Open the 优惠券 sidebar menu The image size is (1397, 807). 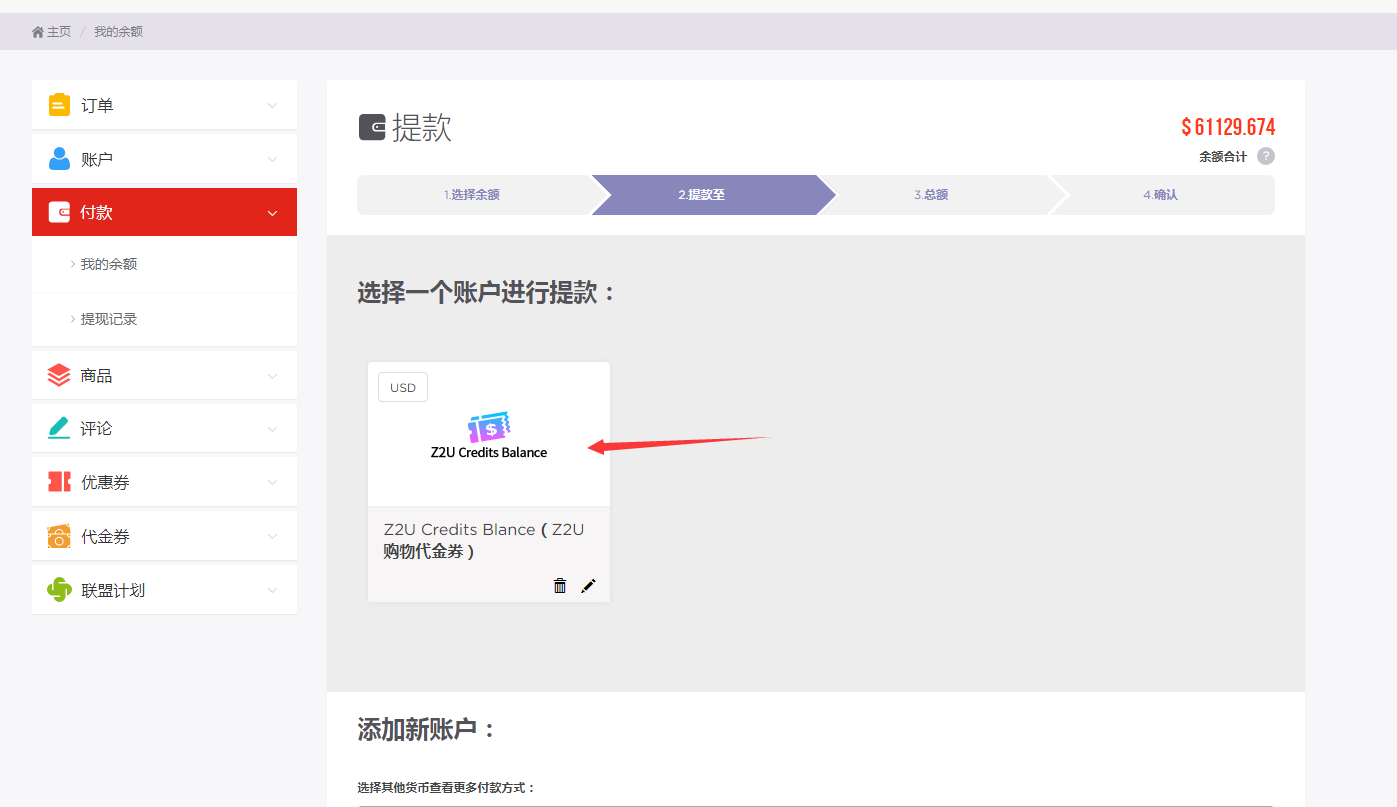tap(164, 482)
